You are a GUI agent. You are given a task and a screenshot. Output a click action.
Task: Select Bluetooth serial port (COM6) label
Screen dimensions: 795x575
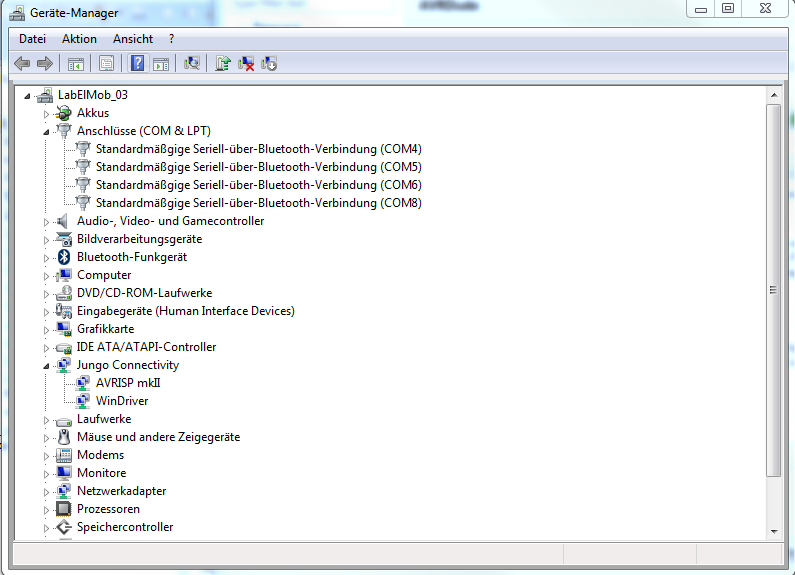pyautogui.click(x=259, y=185)
